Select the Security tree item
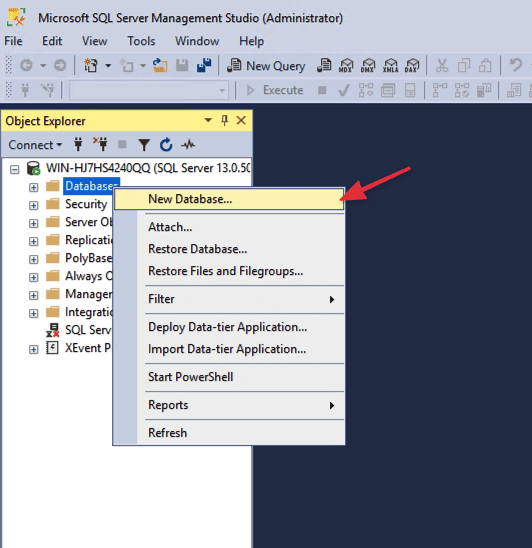532x548 pixels. (x=86, y=204)
